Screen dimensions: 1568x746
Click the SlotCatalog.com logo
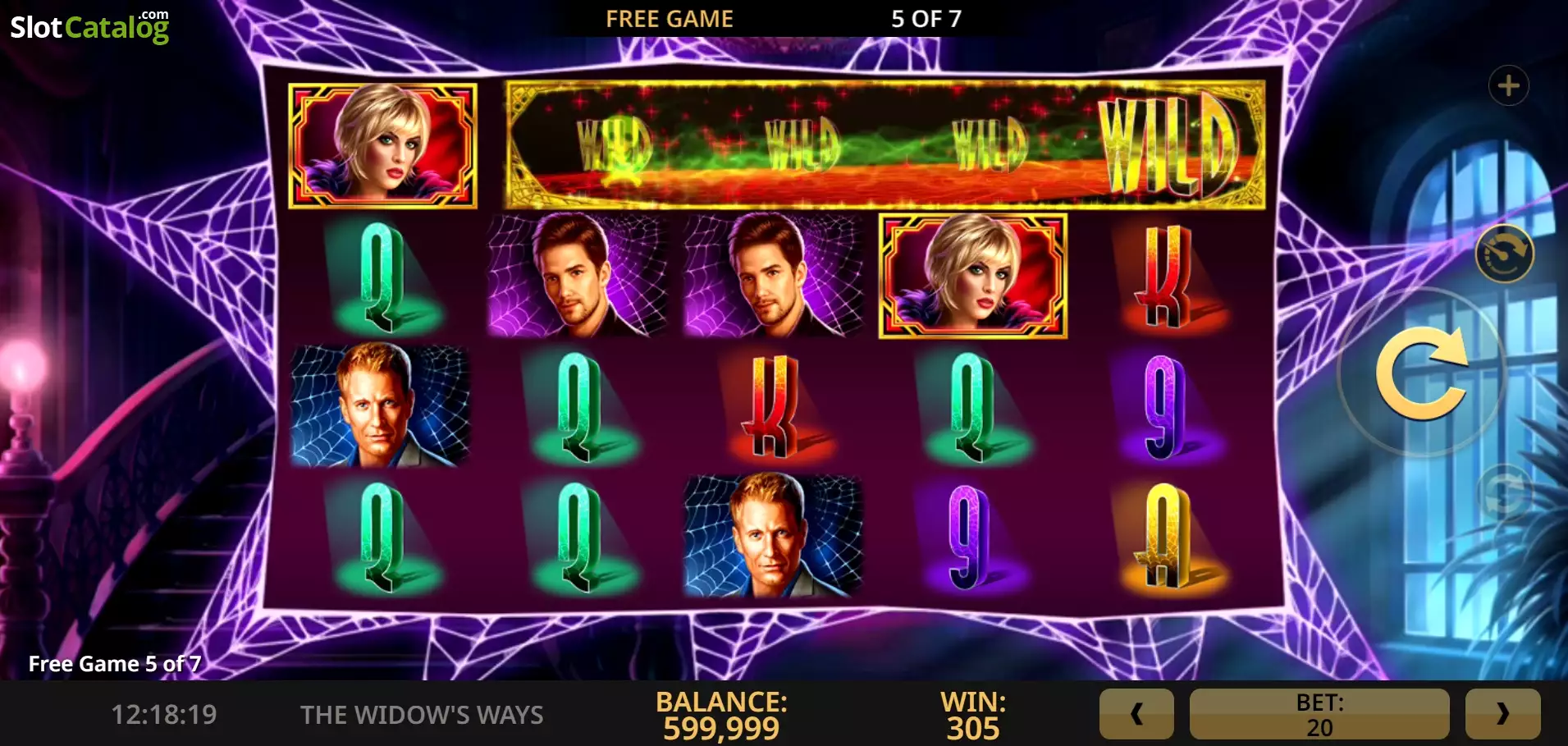89,26
